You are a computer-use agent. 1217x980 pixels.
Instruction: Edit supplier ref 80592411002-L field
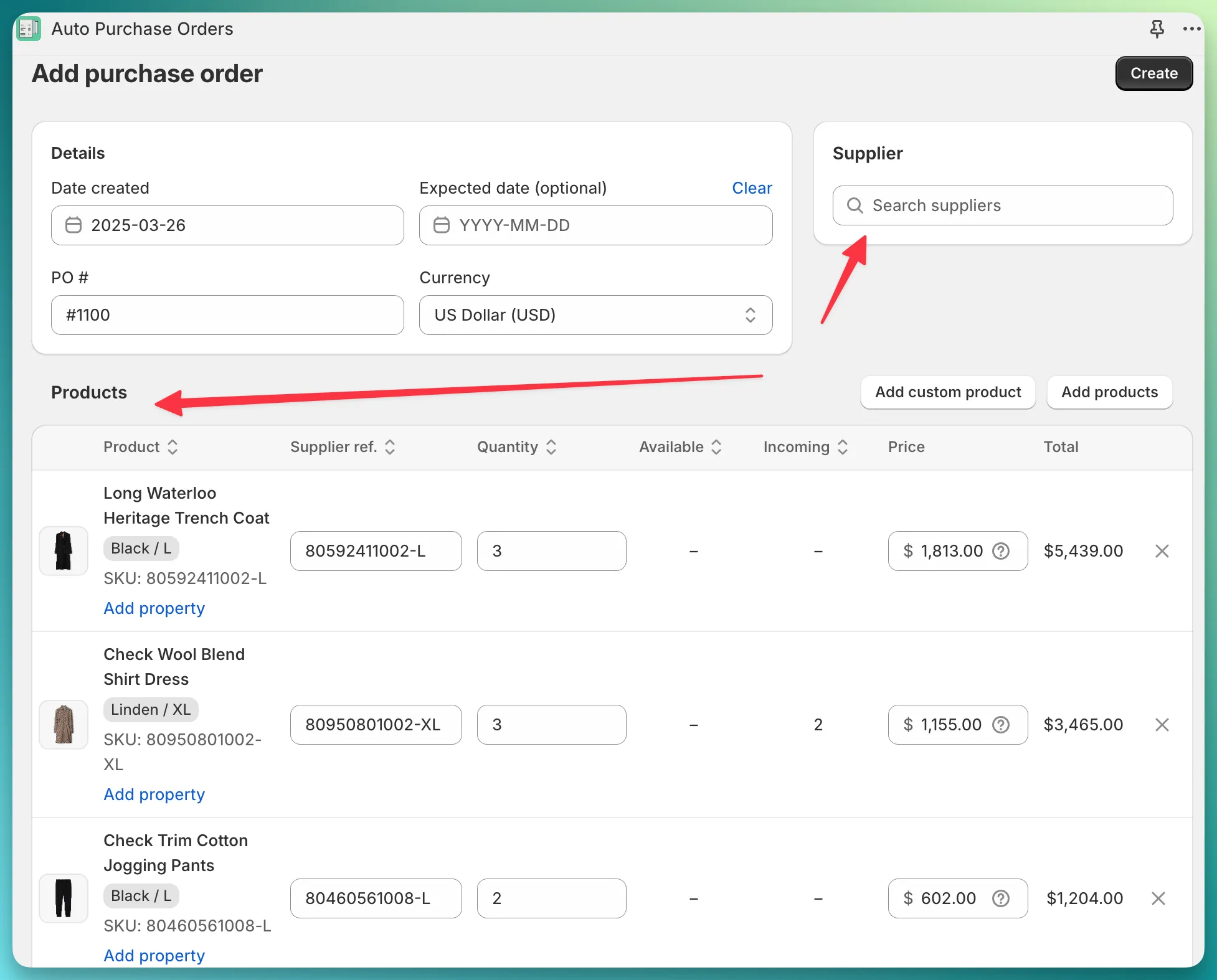(376, 551)
